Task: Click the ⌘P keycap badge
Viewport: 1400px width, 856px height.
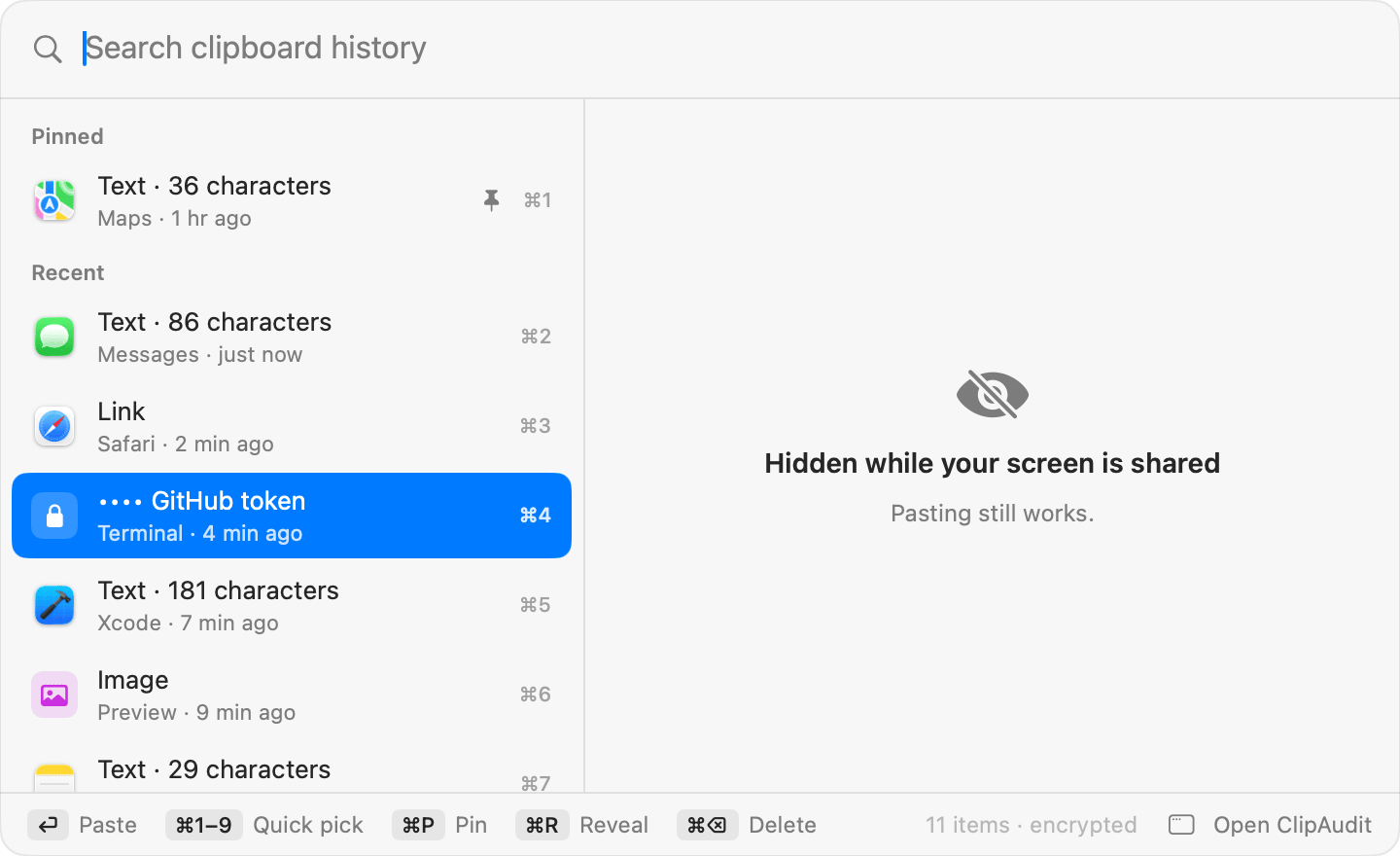Action: [419, 825]
